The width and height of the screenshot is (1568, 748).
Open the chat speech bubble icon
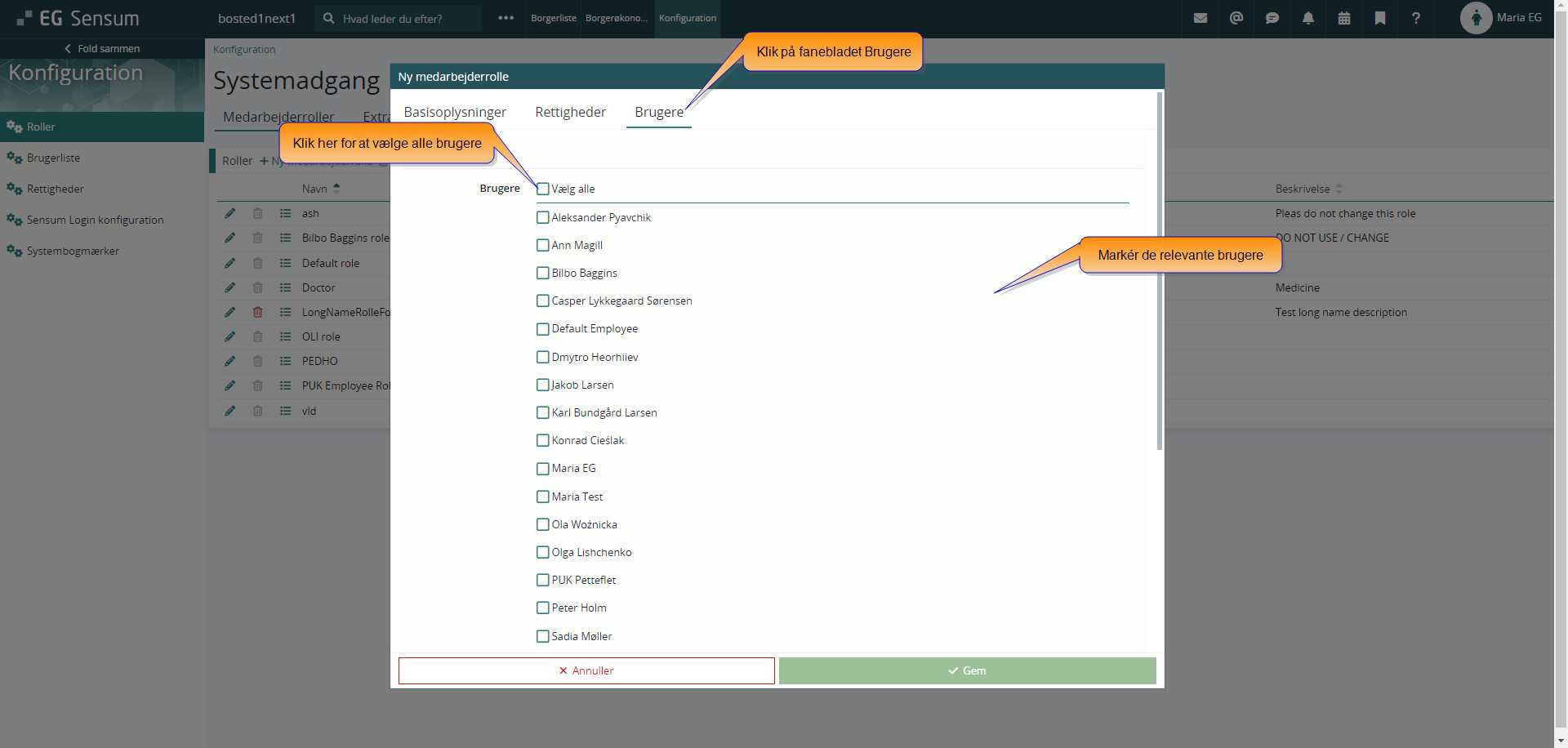[x=1272, y=18]
